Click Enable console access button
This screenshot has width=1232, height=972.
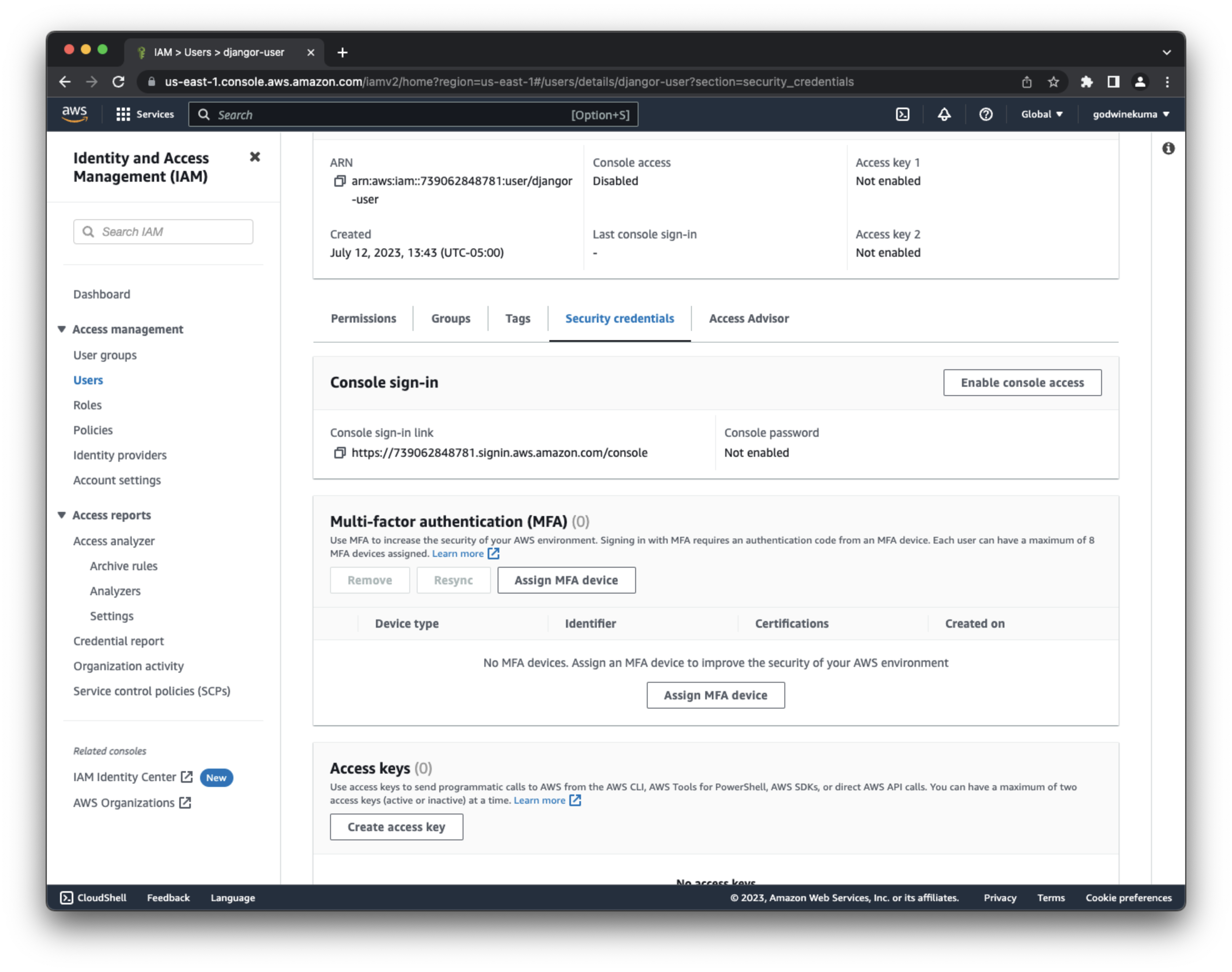pyautogui.click(x=1022, y=383)
